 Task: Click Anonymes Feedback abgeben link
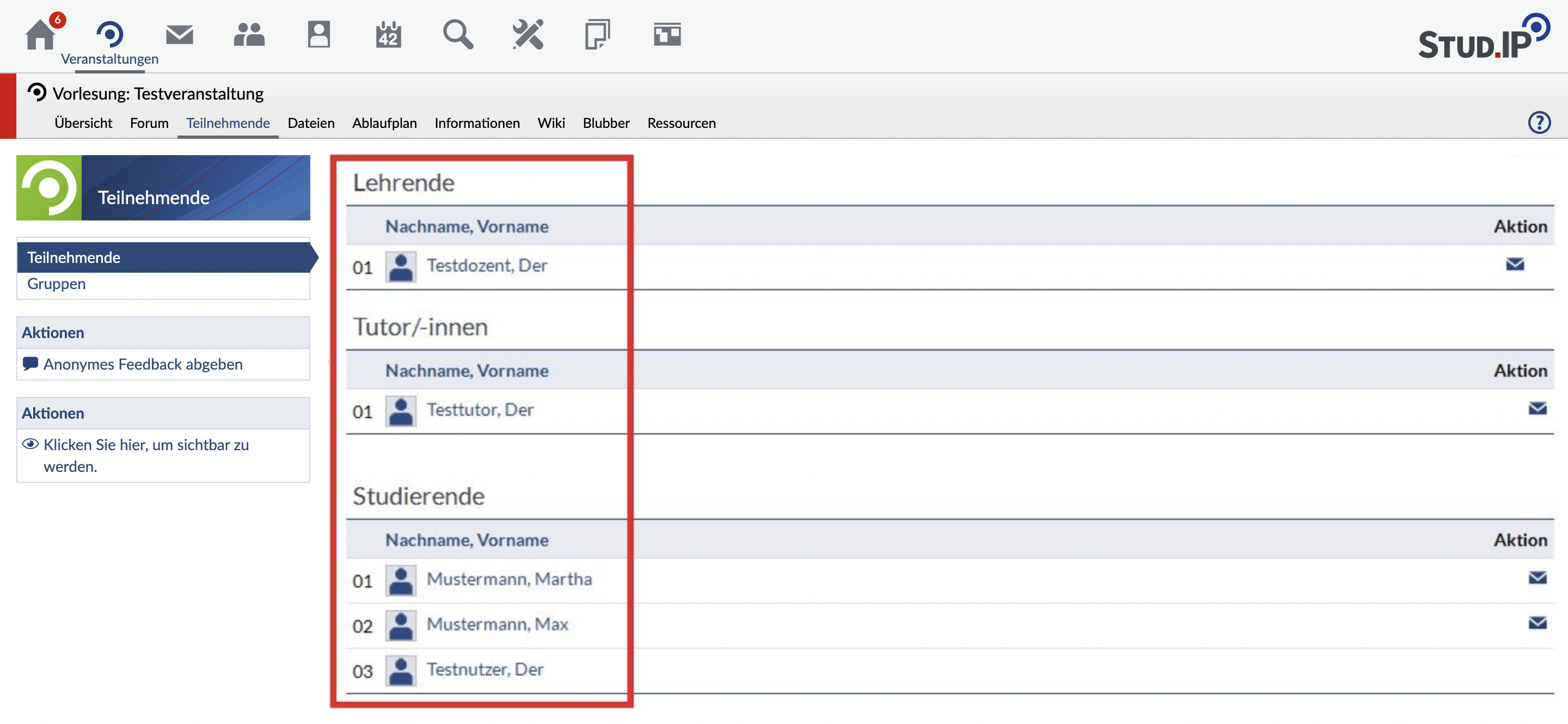(x=143, y=364)
